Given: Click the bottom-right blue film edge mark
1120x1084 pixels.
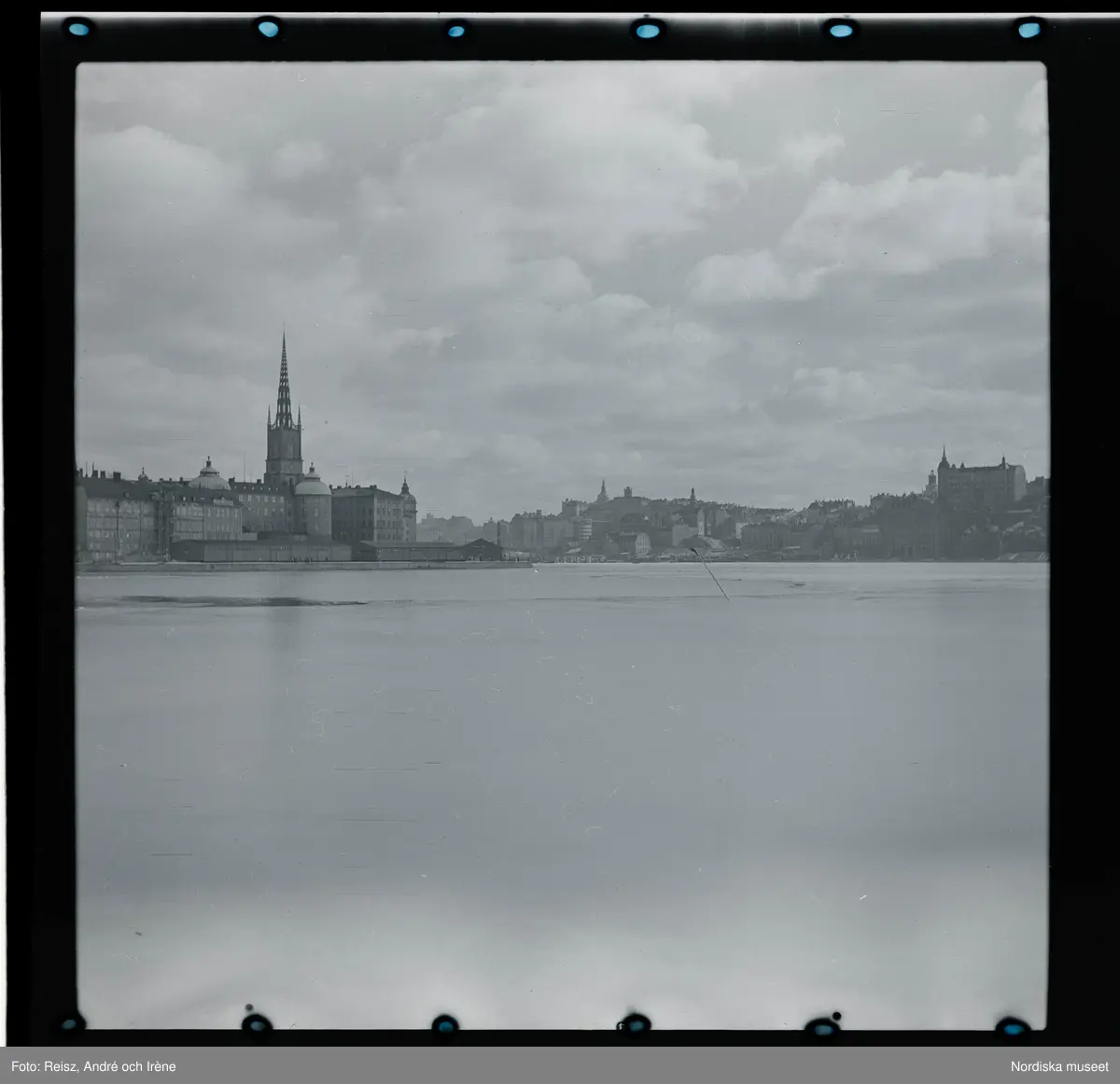Looking at the screenshot, I should click(x=1013, y=1026).
